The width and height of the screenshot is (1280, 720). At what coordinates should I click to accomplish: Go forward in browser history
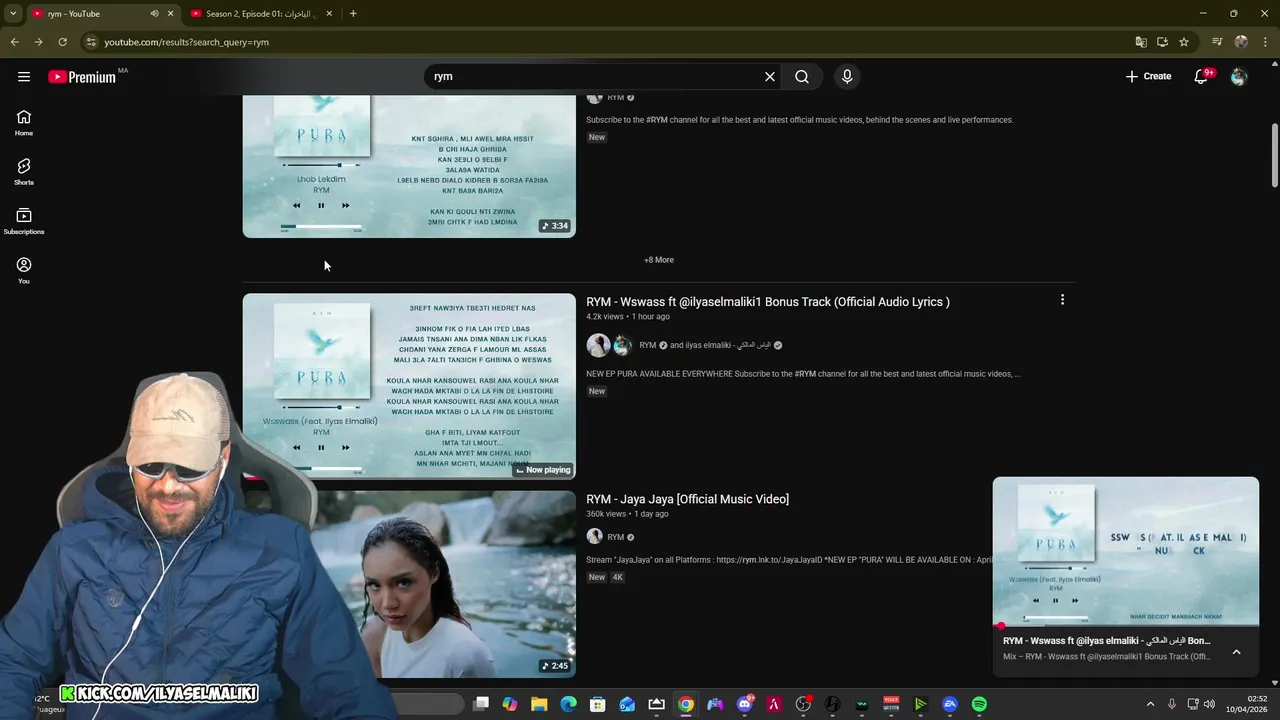click(x=38, y=42)
